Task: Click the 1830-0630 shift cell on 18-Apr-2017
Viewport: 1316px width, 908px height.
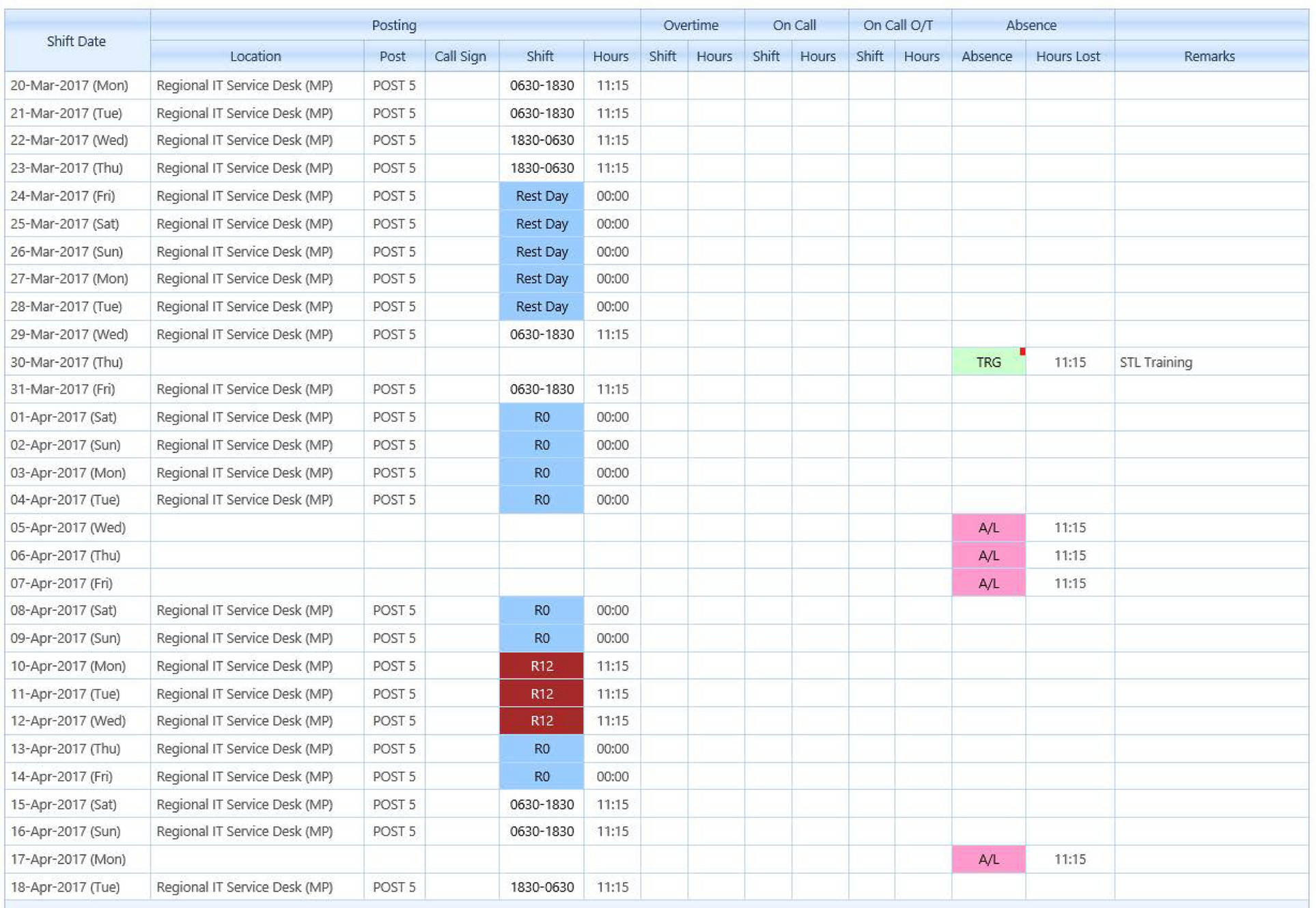Action: (x=541, y=887)
